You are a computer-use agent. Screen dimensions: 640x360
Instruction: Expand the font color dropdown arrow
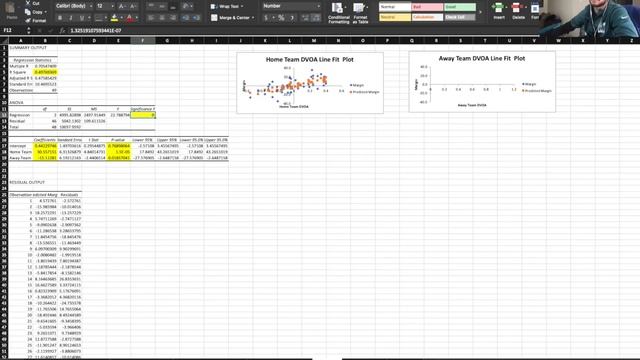[136, 18]
